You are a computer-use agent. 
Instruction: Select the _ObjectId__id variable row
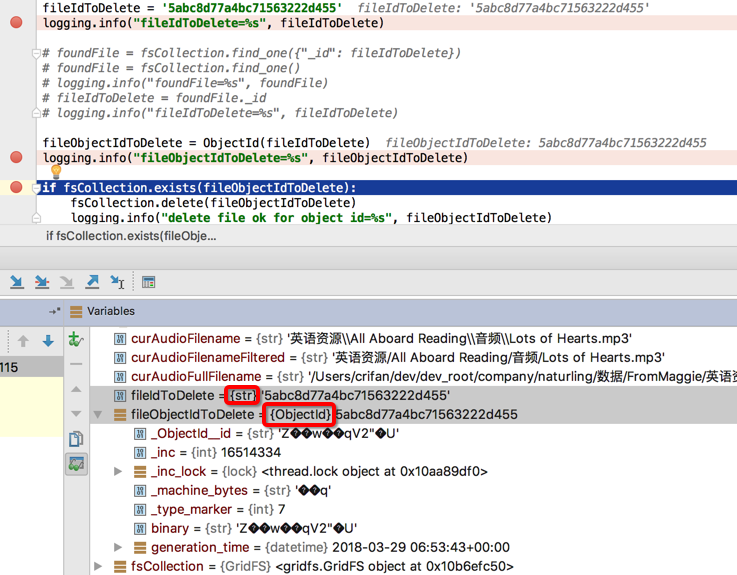413,433
